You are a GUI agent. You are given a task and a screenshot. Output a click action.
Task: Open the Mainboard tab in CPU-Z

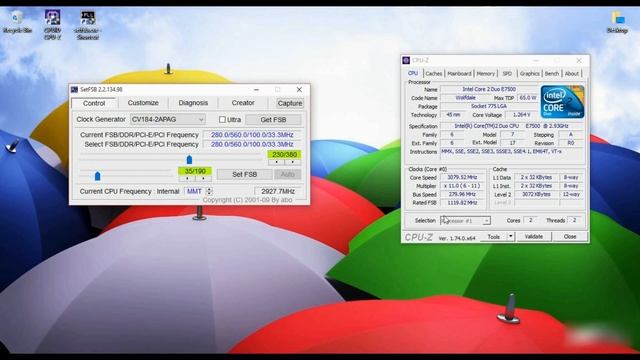459,73
